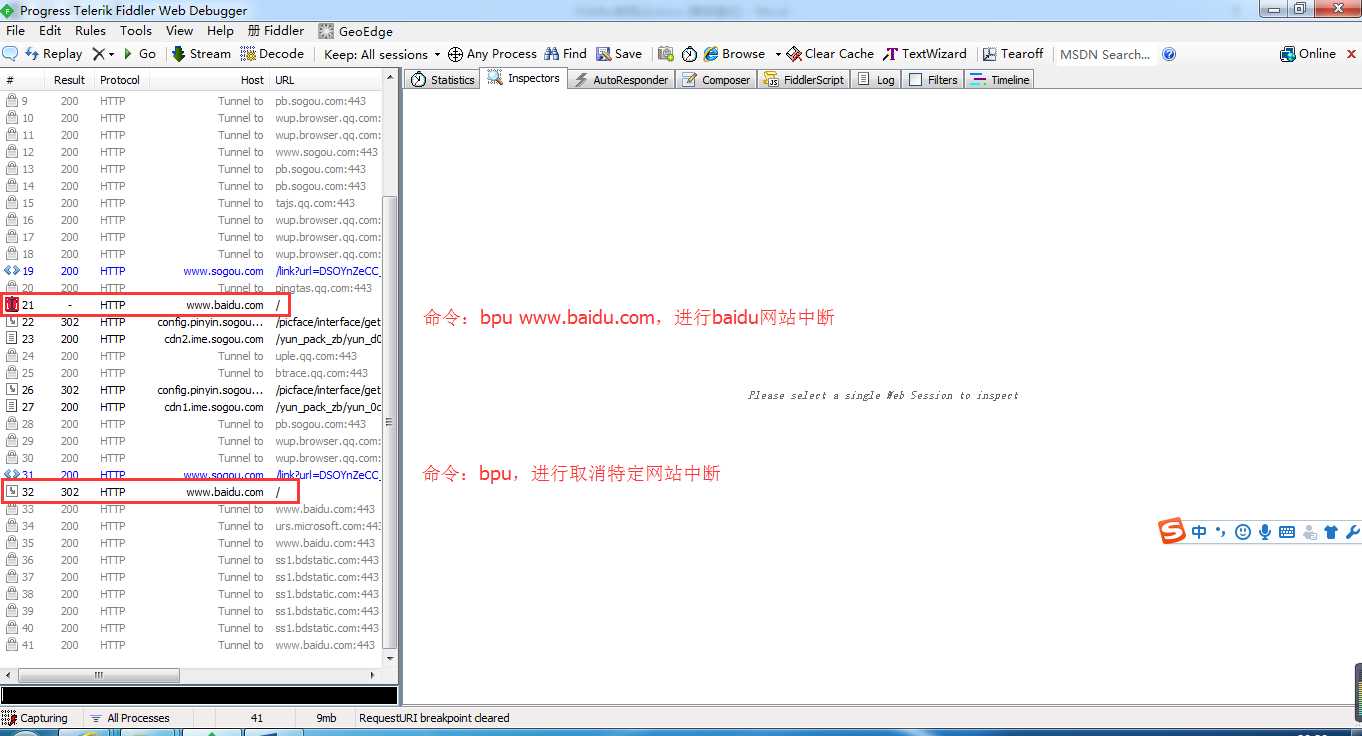The width and height of the screenshot is (1362, 736).
Task: Click the IME smiley emoji icon
Action: (1243, 532)
